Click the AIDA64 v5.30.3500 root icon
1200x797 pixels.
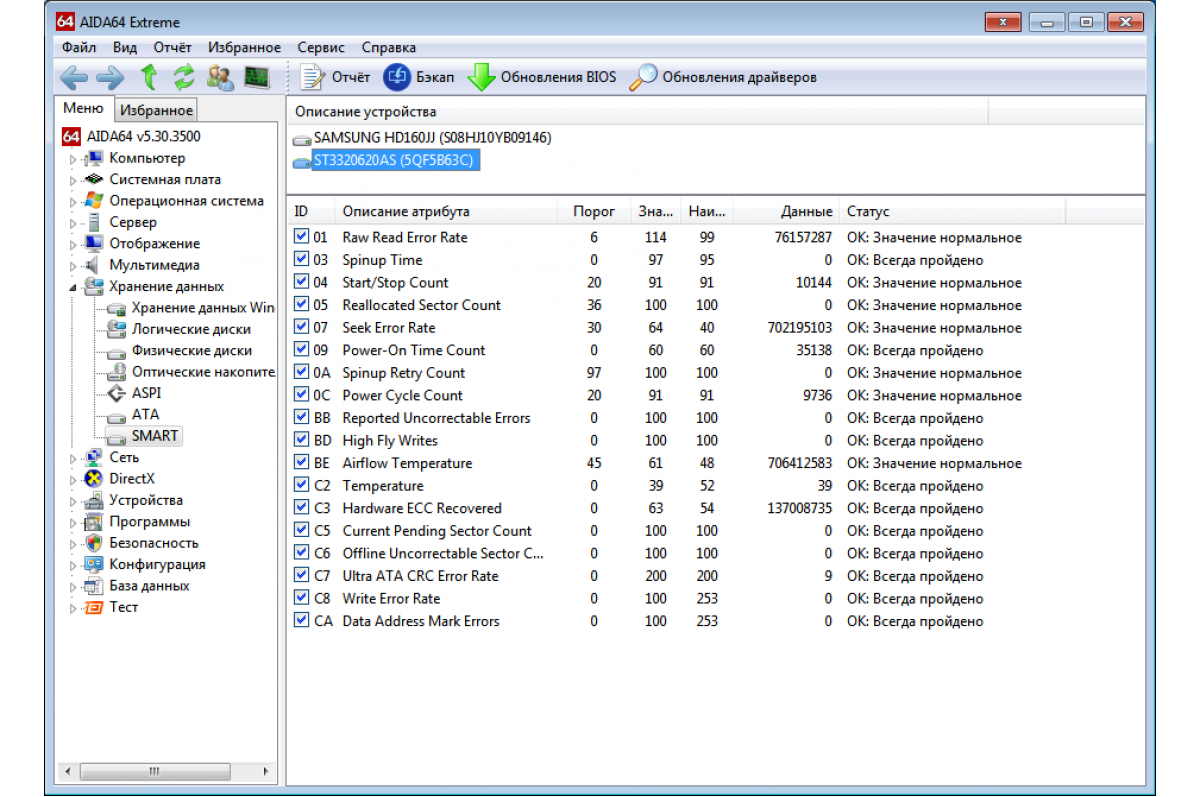click(70, 136)
